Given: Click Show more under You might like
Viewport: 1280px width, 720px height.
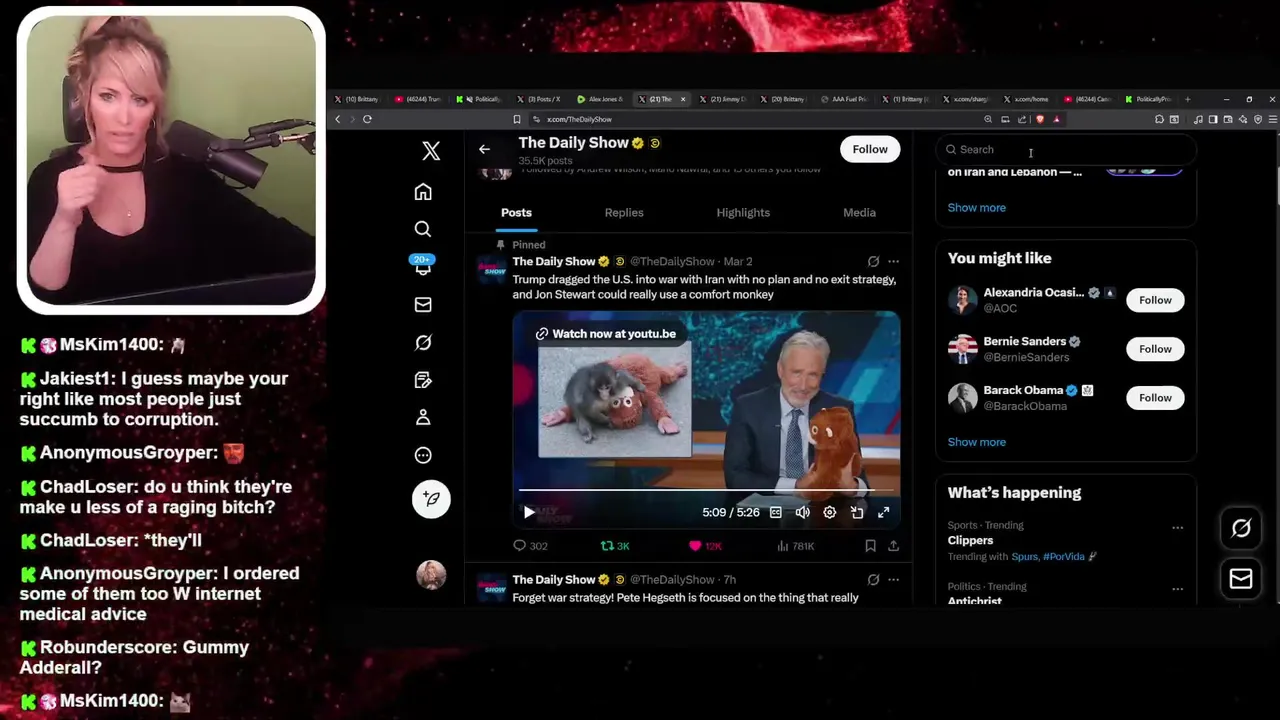Looking at the screenshot, I should [x=977, y=442].
